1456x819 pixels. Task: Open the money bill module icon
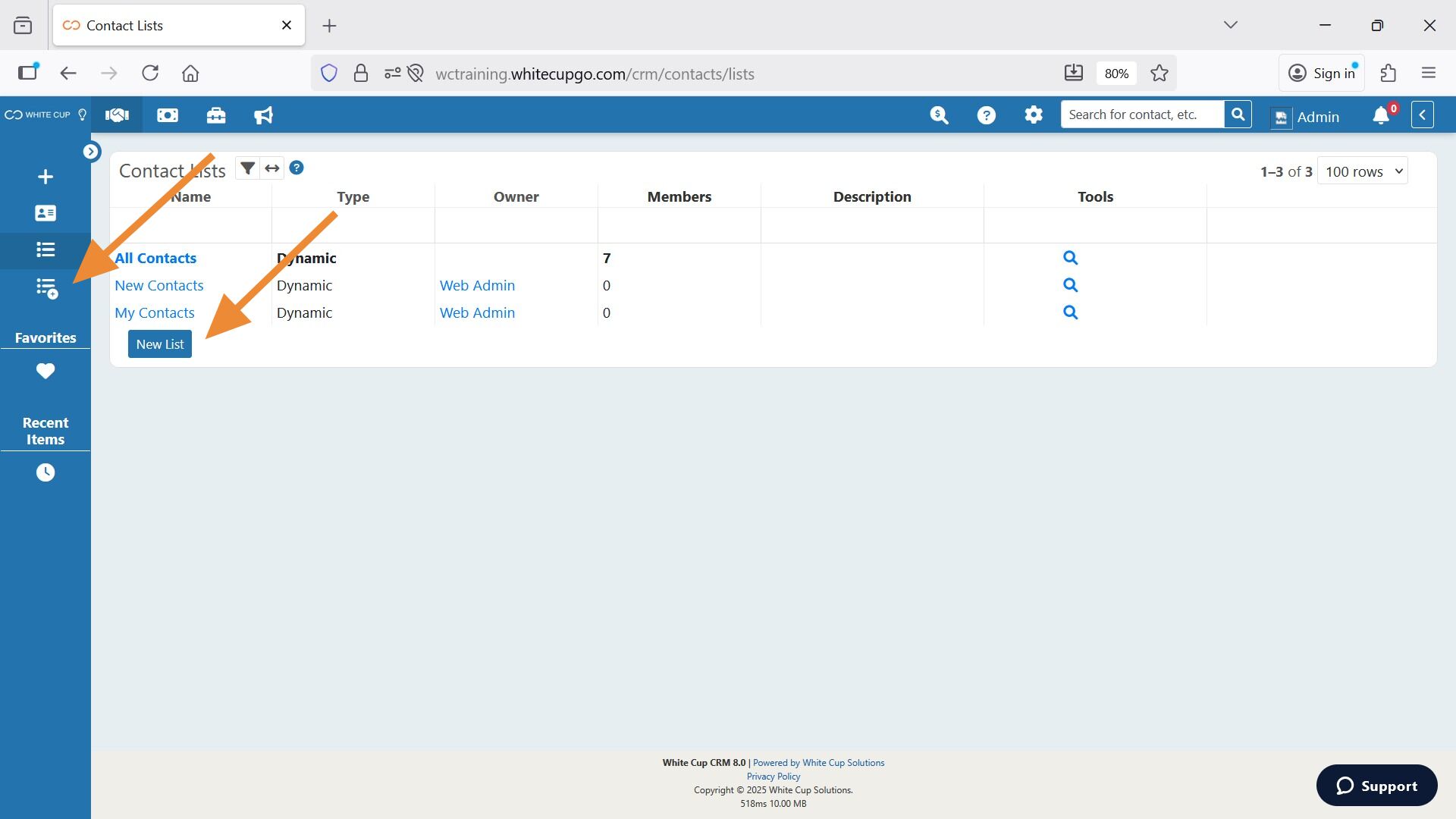point(168,115)
